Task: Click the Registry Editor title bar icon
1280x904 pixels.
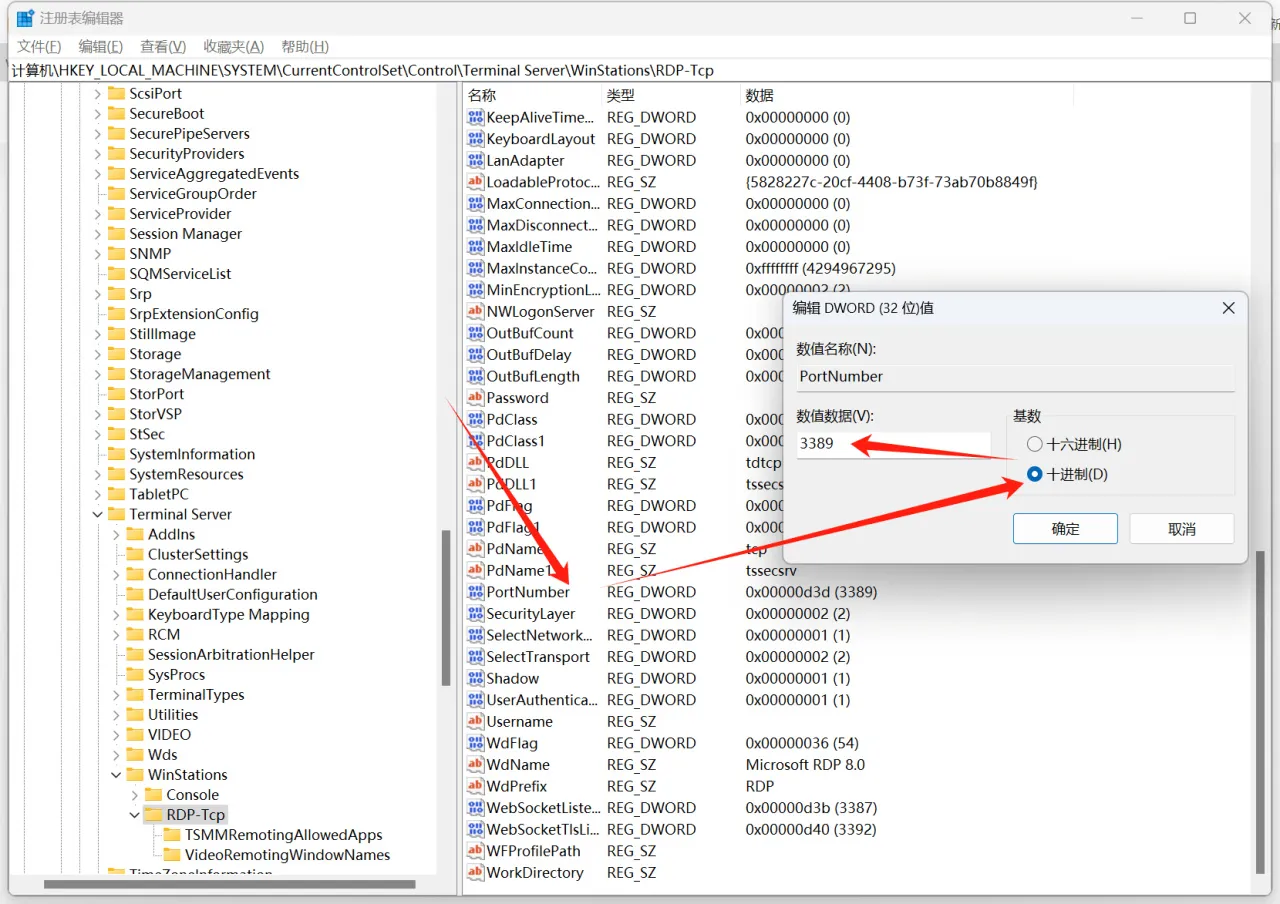Action: point(25,18)
